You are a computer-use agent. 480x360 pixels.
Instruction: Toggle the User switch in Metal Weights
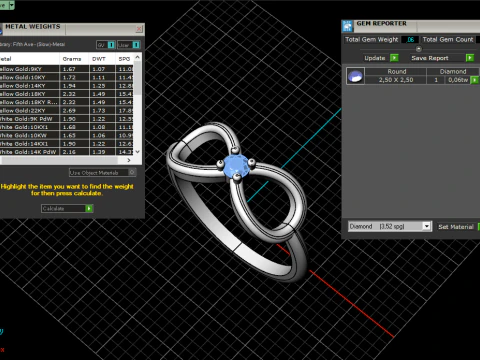(x=136, y=45)
